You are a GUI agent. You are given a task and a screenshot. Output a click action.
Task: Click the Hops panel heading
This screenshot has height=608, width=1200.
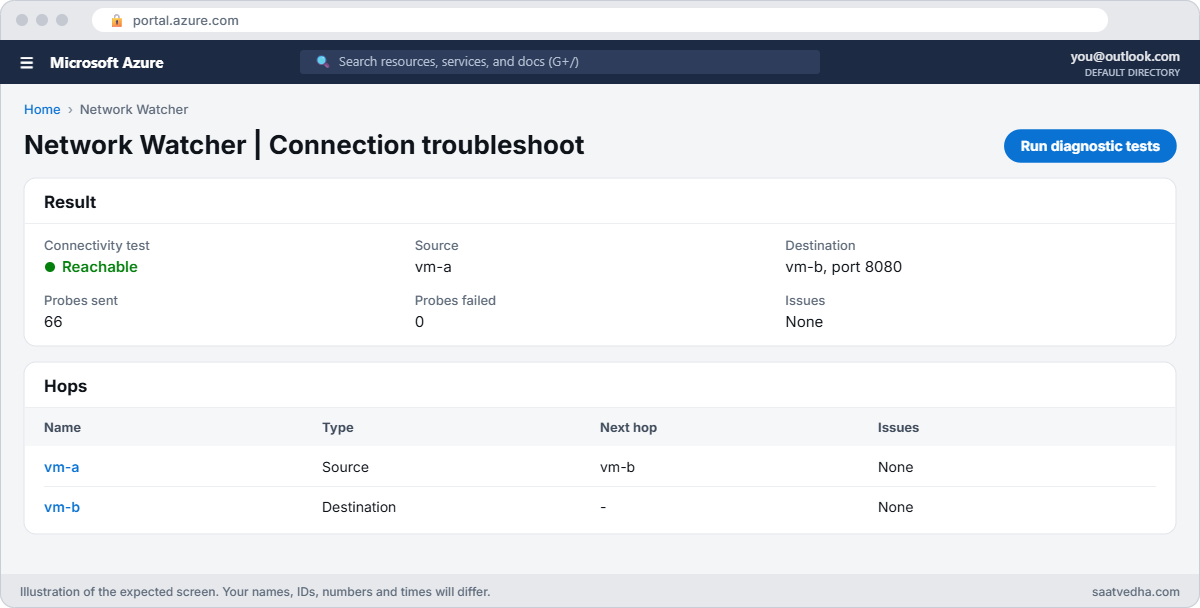(x=66, y=386)
